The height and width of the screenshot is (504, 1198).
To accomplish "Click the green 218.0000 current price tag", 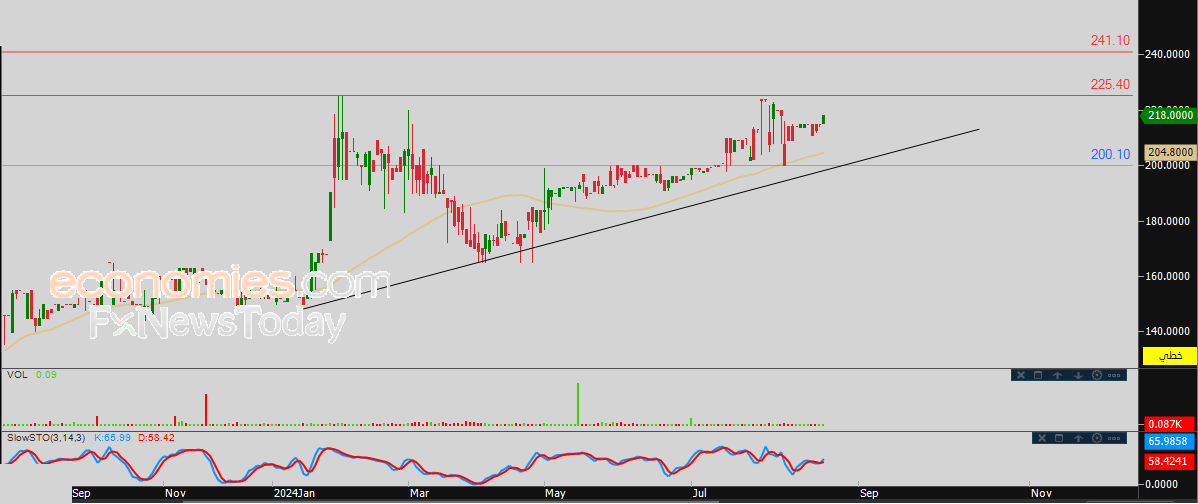I will point(1167,115).
